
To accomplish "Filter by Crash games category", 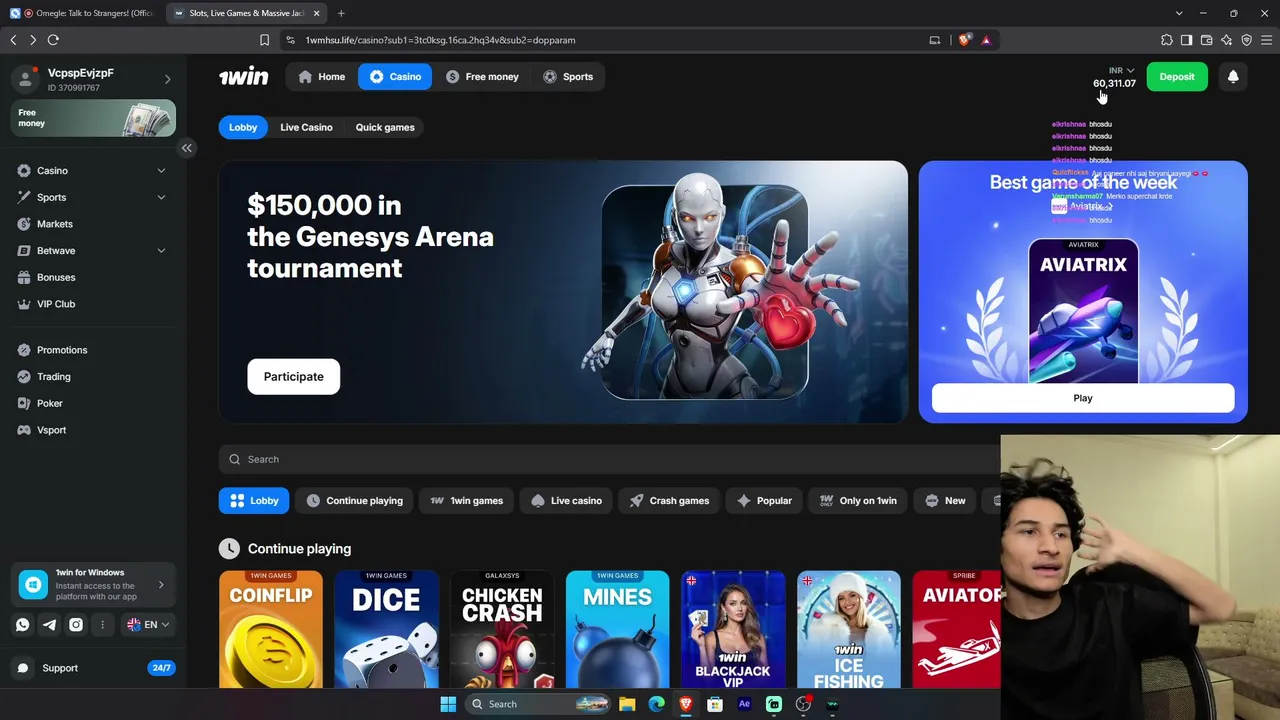I will (670, 501).
